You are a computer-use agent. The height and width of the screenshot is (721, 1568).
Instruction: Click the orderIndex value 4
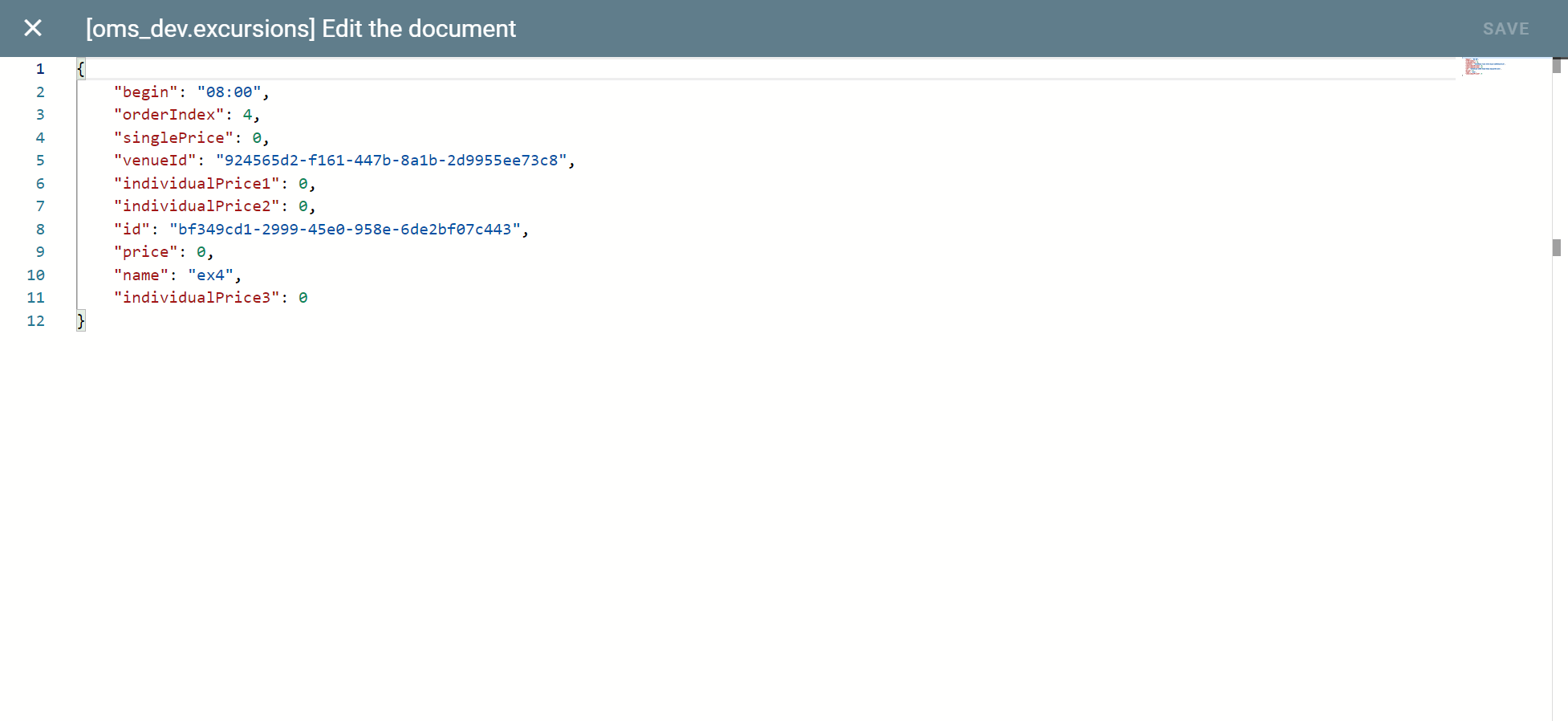[x=247, y=115]
